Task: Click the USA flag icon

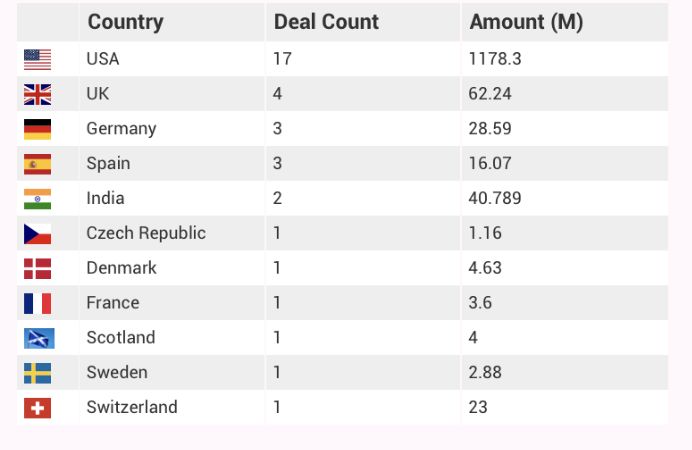Action: pos(37,59)
